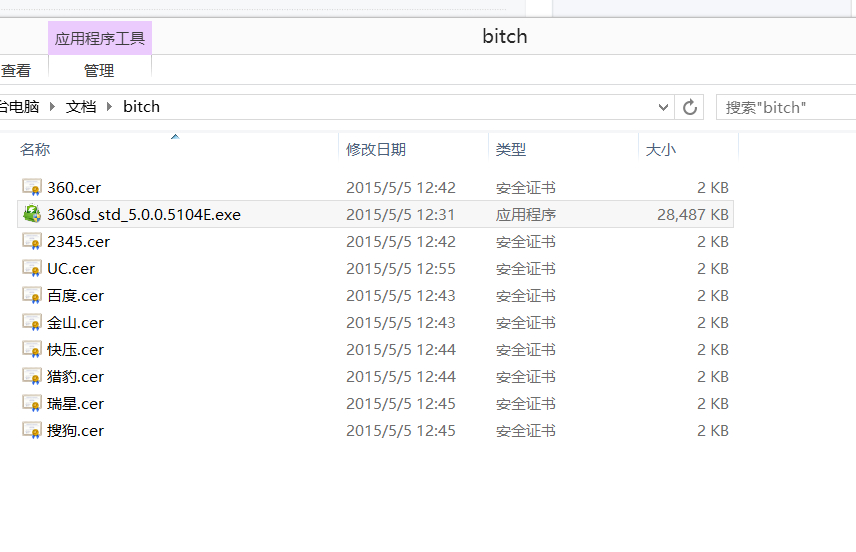This screenshot has height=552, width=856.
Task: Navigate to 文档 in the breadcrumb
Action: 81,106
